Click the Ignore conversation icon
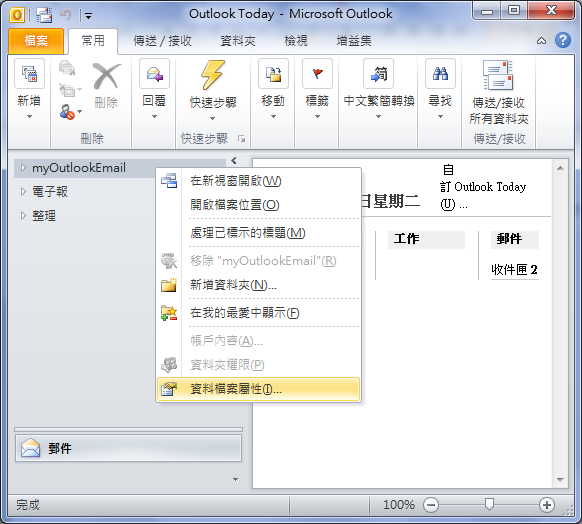The width and height of the screenshot is (582, 524). pyautogui.click(x=67, y=68)
